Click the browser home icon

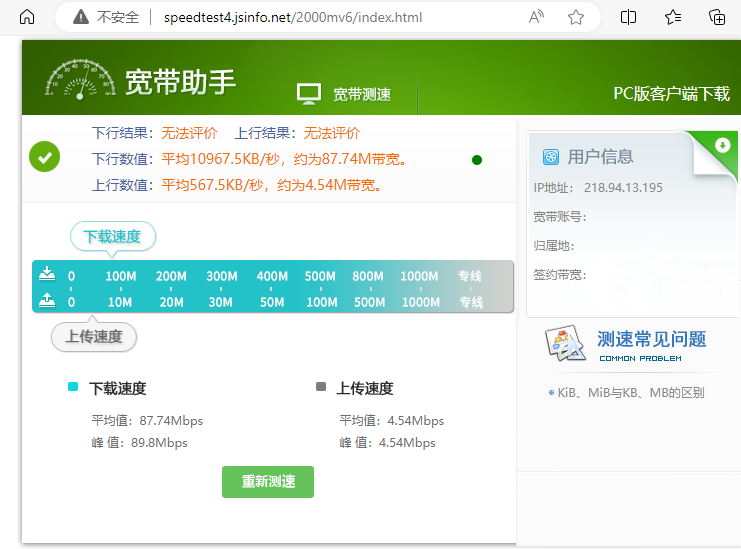click(27, 17)
